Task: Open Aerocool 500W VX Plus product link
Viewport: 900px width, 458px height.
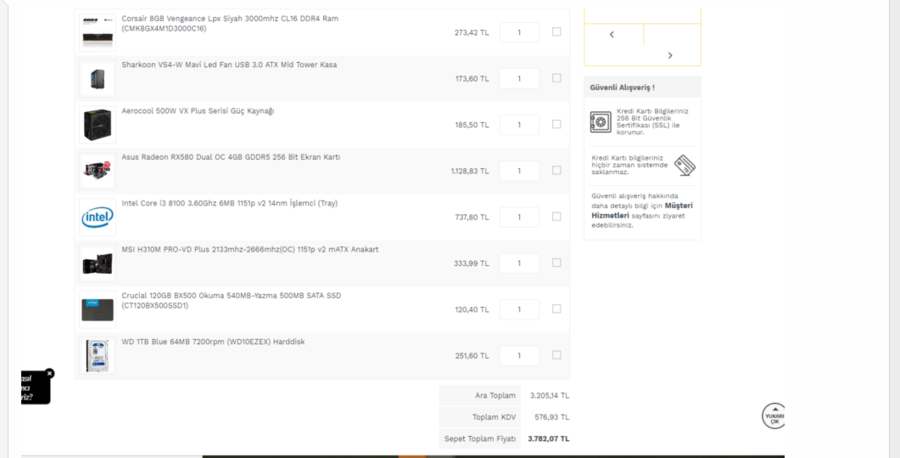Action: point(197,111)
